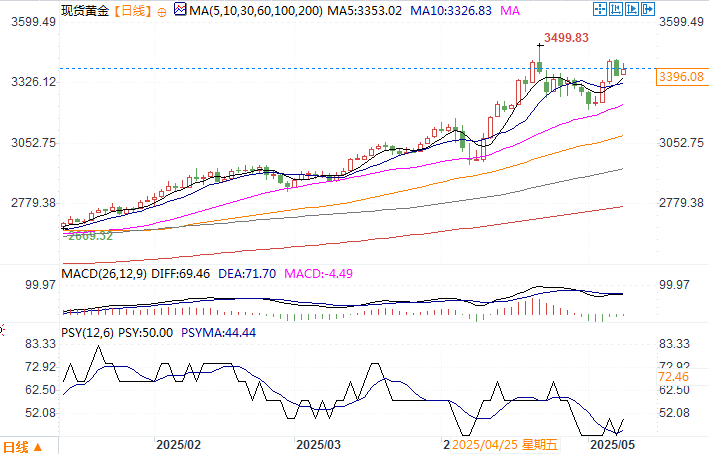The height and width of the screenshot is (454, 709).
Task: Click the orange circled-plus icon beside 日线
Action: 161,12
